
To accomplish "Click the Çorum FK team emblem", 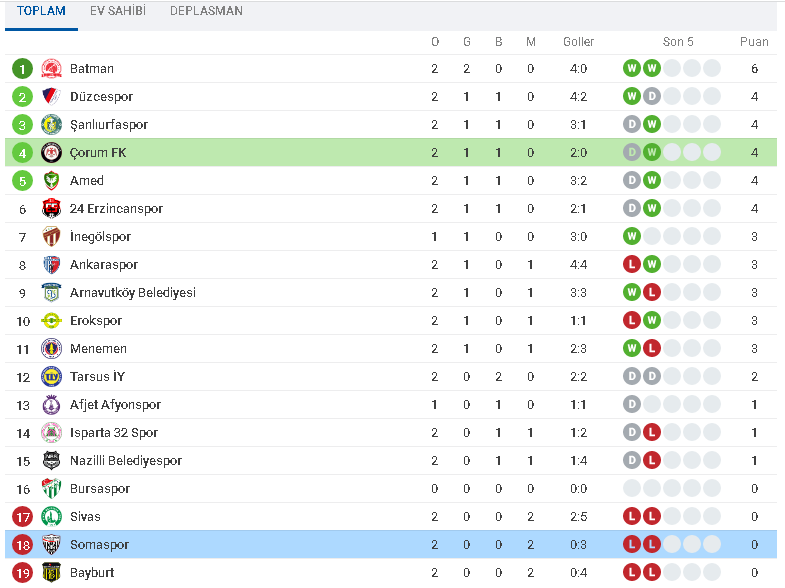I will pos(51,153).
